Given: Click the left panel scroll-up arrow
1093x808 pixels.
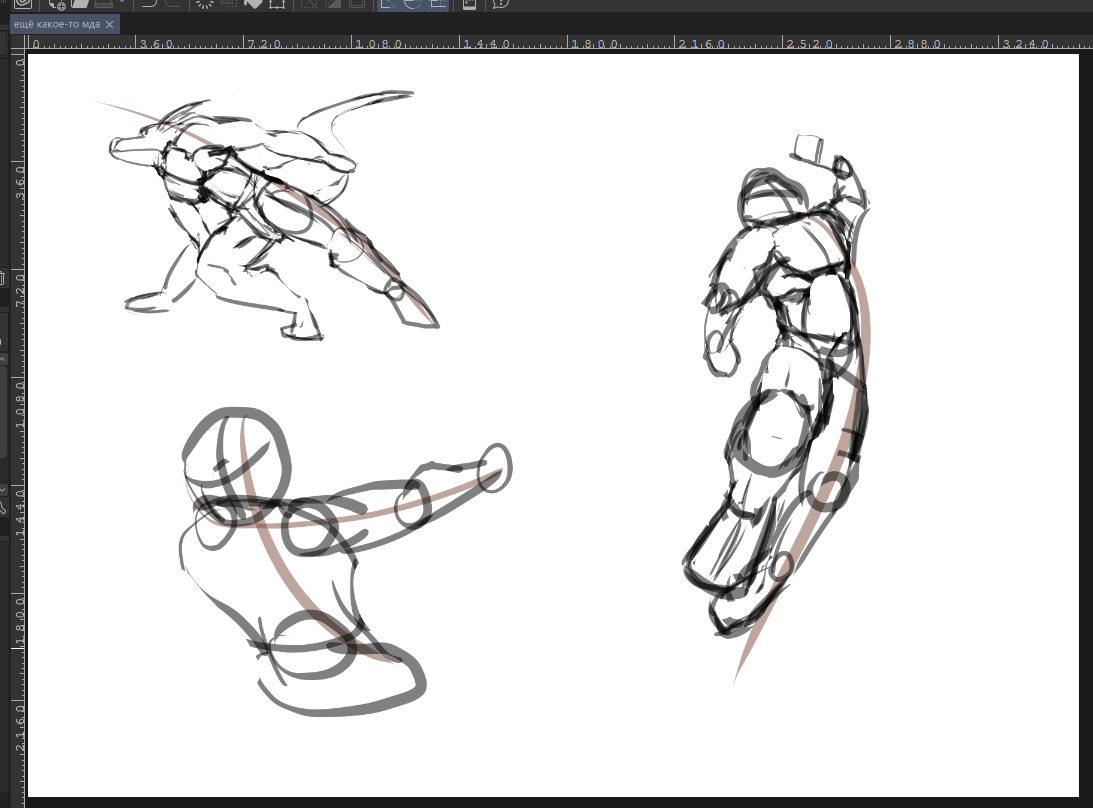Looking at the screenshot, I should coord(3,358).
